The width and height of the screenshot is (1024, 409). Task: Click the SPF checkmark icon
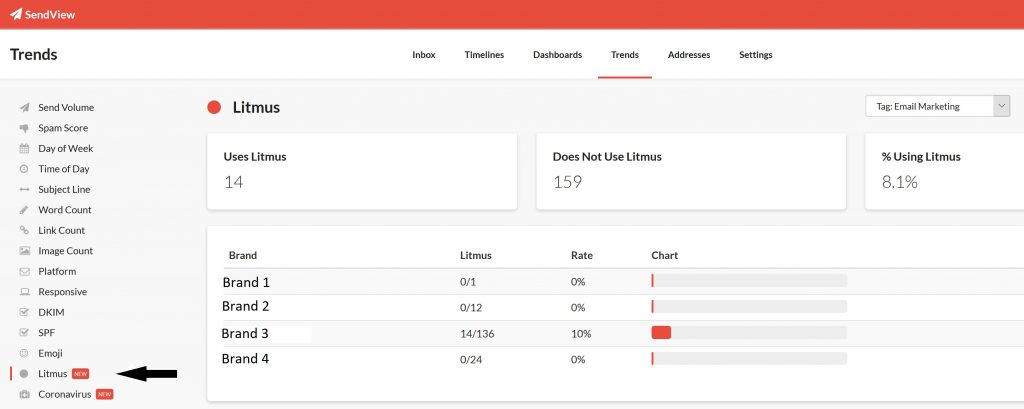[24, 333]
